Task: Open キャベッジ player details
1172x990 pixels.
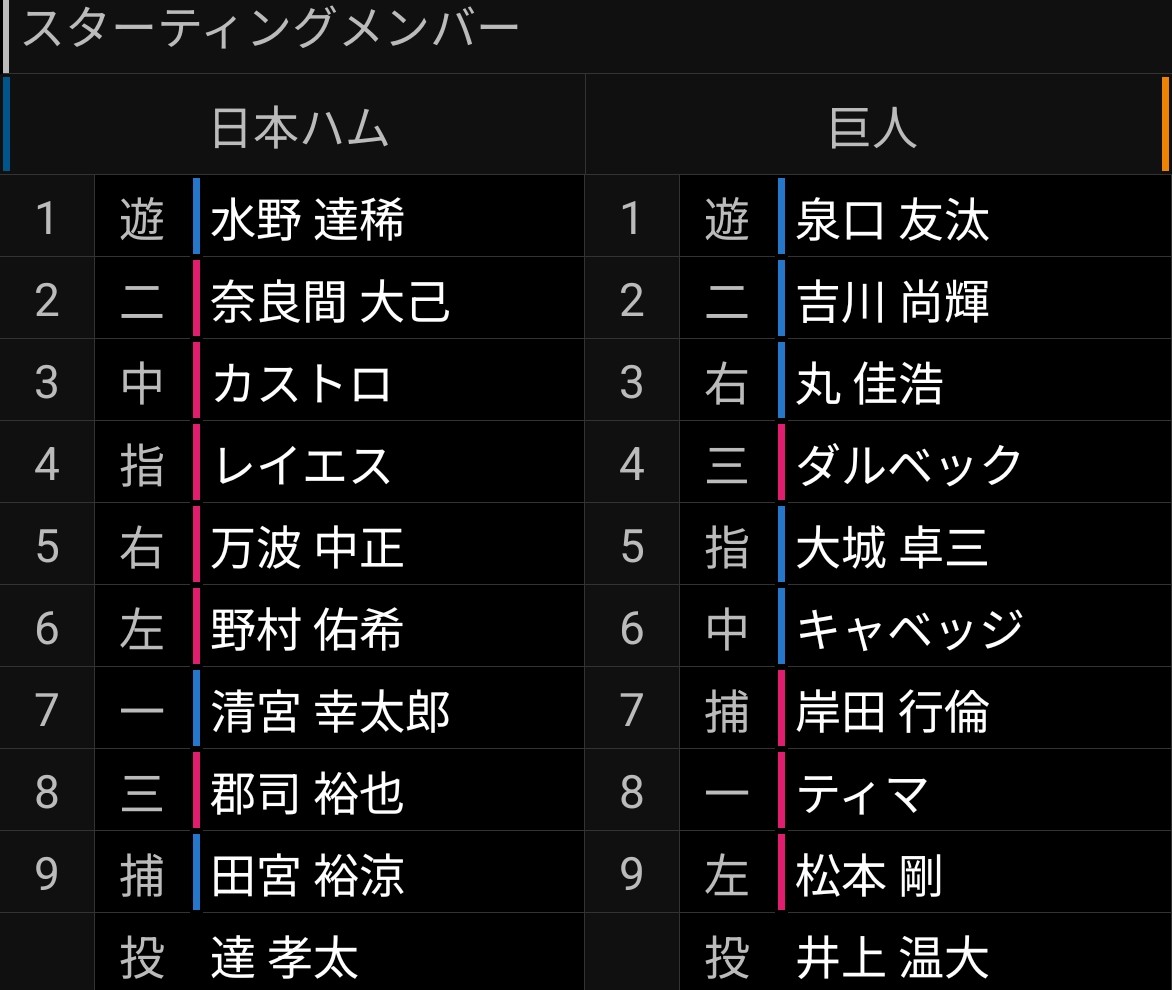Action: click(910, 629)
